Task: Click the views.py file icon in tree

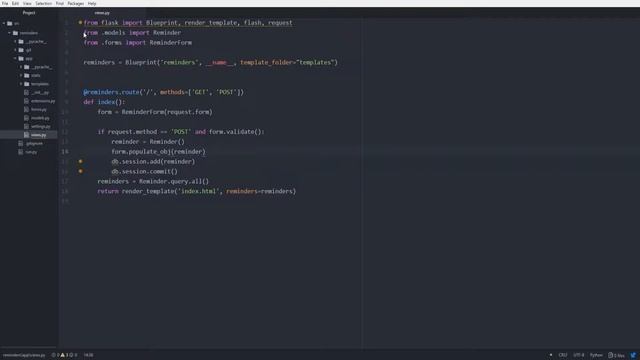Action: (27, 135)
